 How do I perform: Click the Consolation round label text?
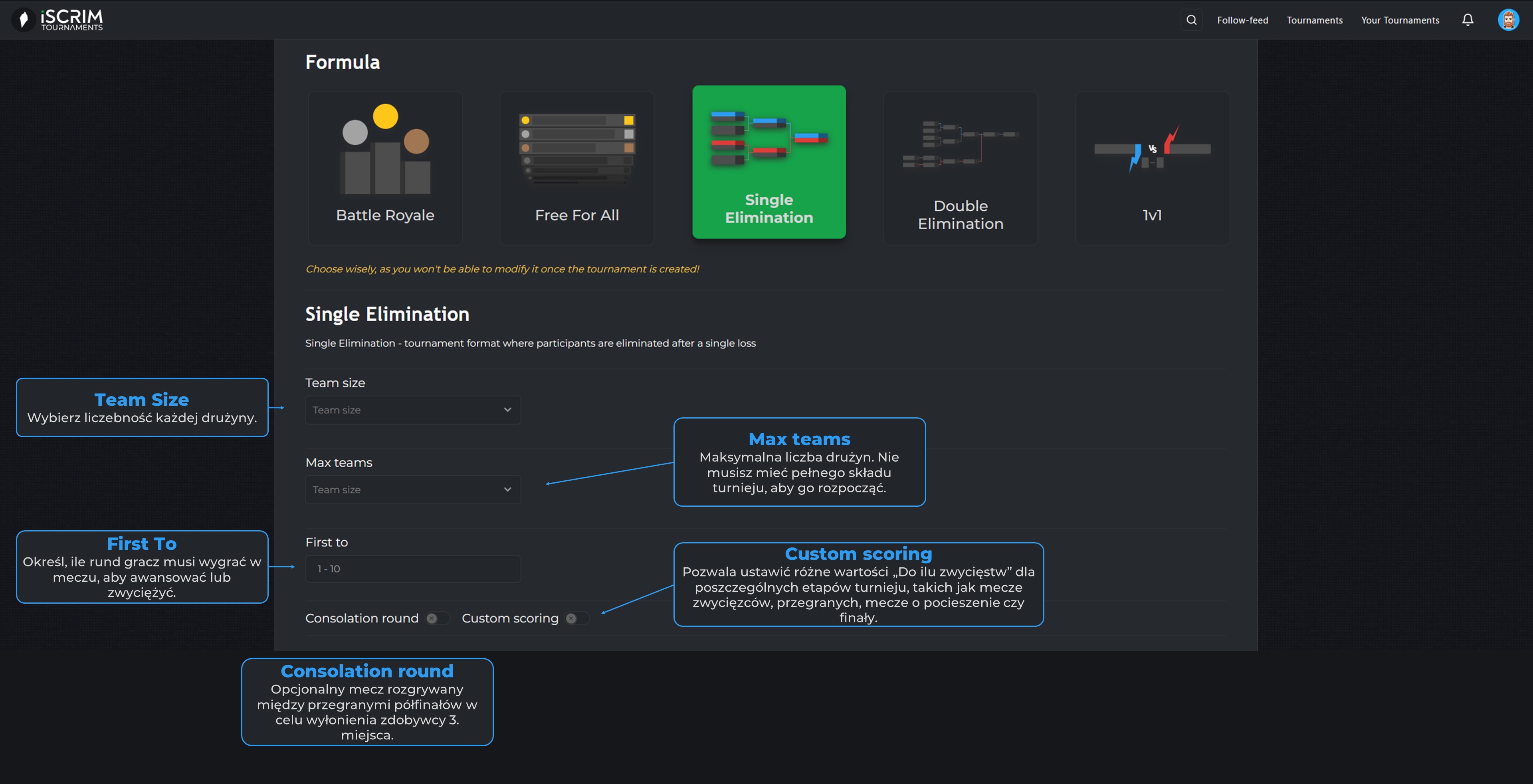(362, 619)
